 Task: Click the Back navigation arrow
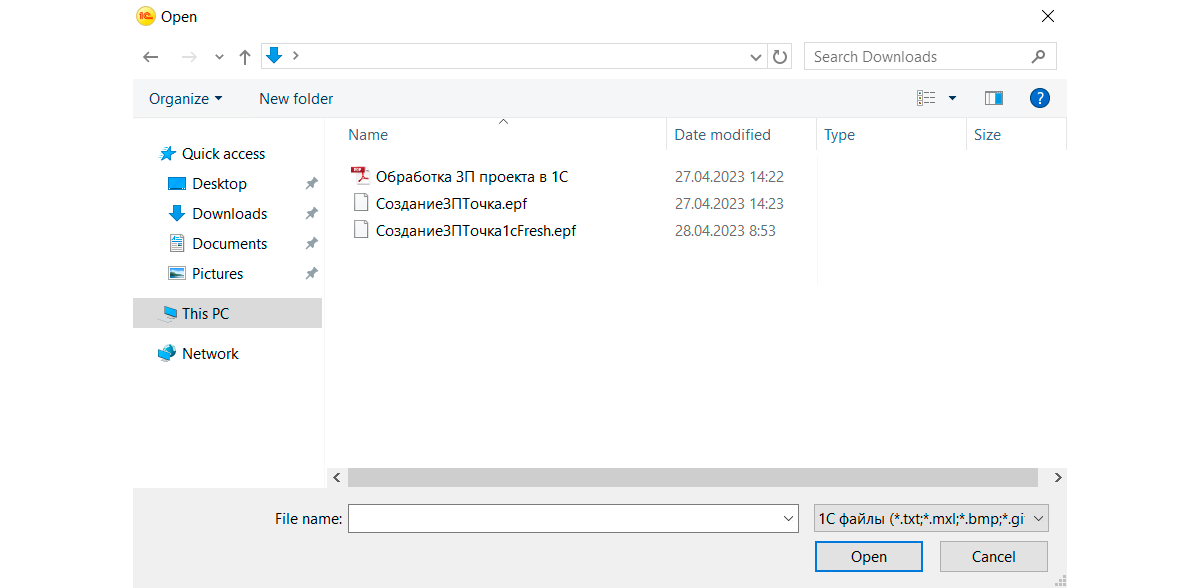tap(151, 57)
